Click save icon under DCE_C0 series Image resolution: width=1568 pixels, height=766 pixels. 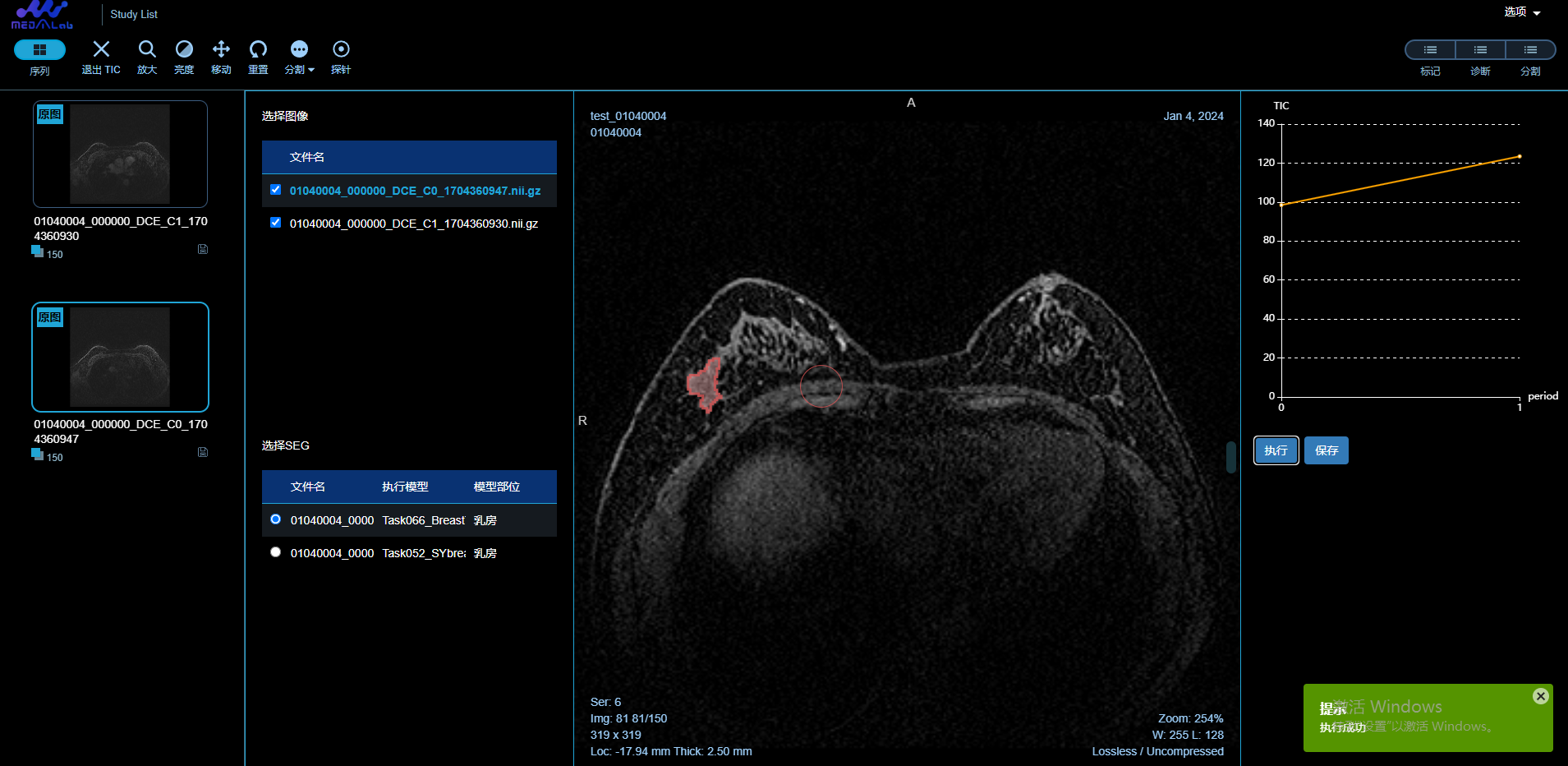pos(203,452)
